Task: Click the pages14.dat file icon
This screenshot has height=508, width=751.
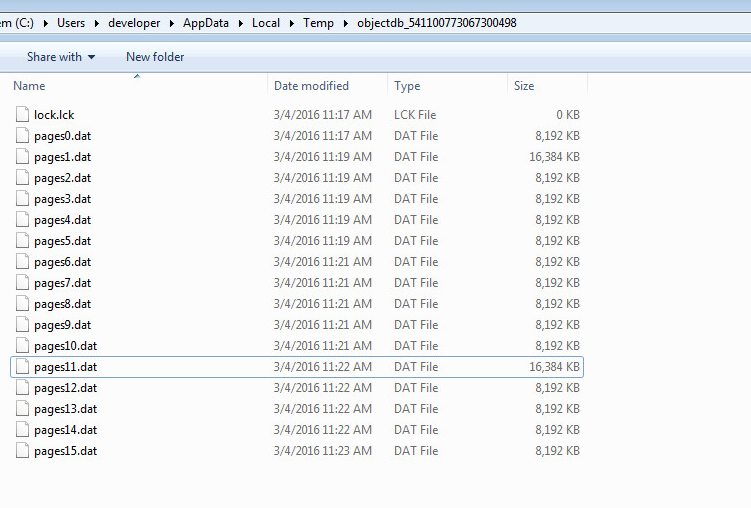Action: point(22,429)
